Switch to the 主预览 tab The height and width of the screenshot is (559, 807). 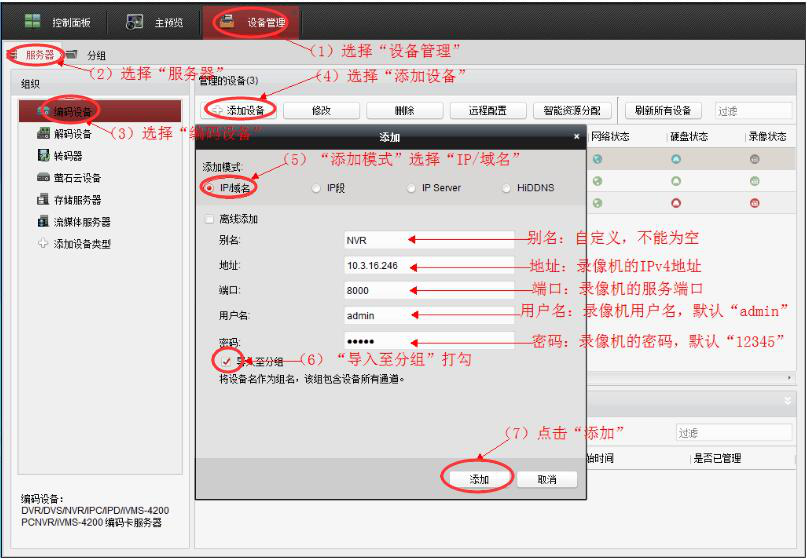154,22
